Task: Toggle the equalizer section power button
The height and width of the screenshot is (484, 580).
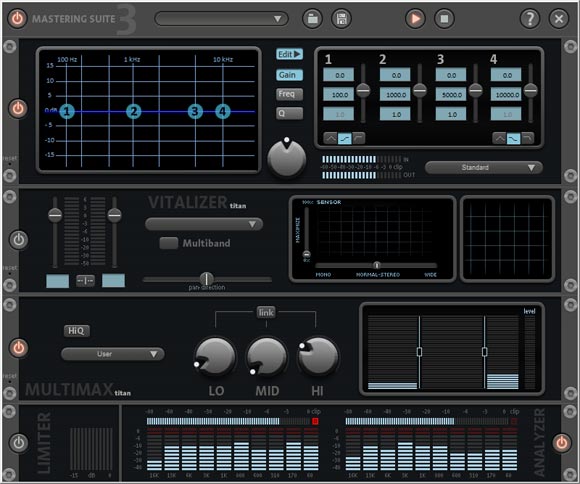Action: point(18,108)
